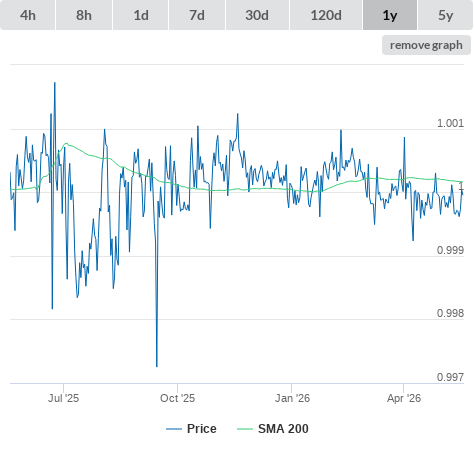
Task: Click the Oct '25 axis label
Action: 177,398
